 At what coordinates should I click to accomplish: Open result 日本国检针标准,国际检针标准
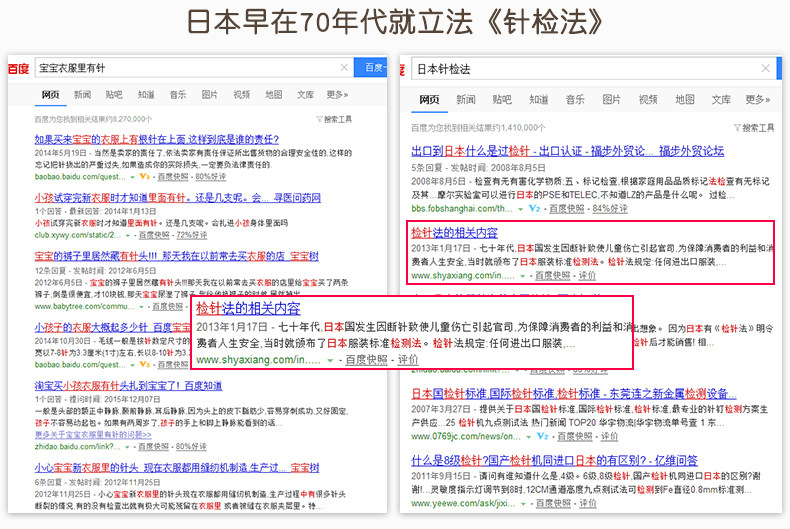point(574,393)
